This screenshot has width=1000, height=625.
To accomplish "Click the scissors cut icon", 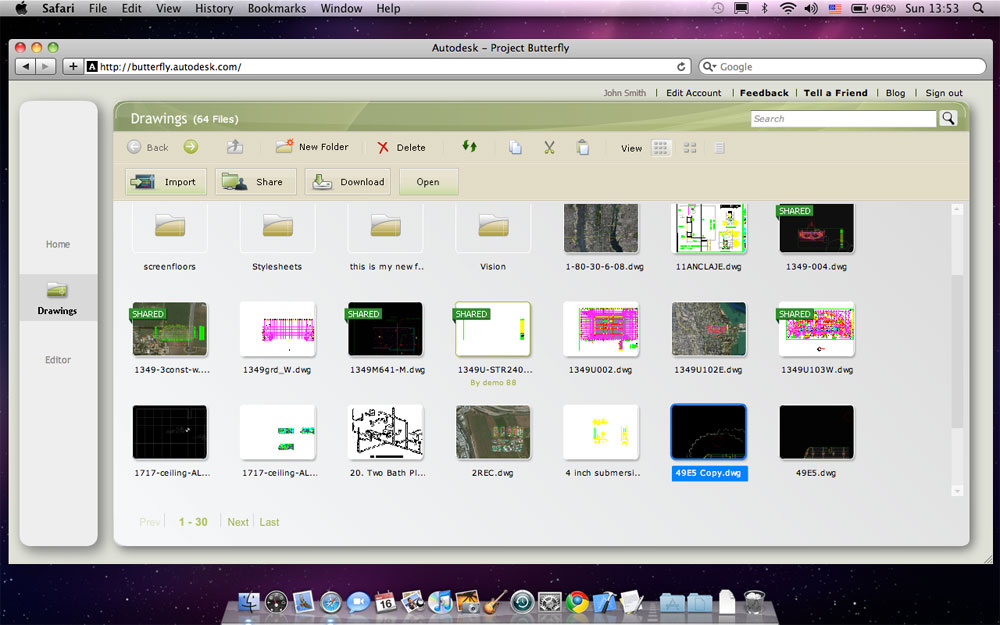I will 549,147.
